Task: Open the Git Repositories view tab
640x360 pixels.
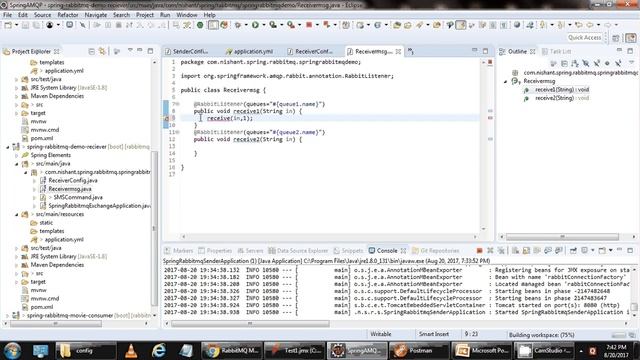Action: pyautogui.click(x=436, y=251)
